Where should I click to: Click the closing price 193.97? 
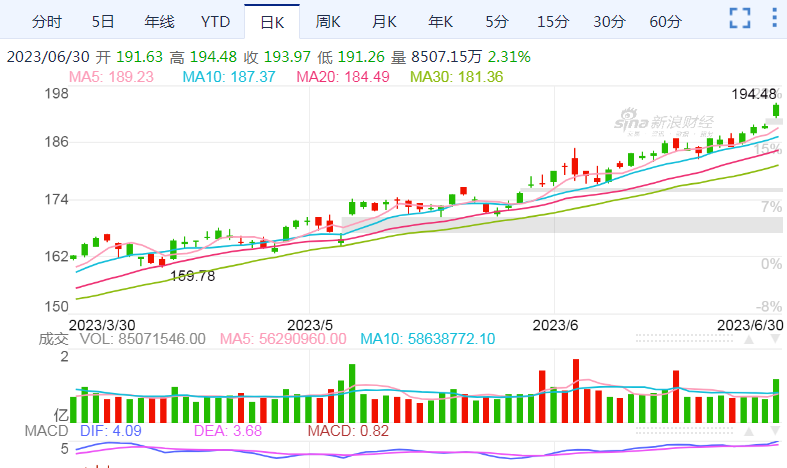pos(287,57)
